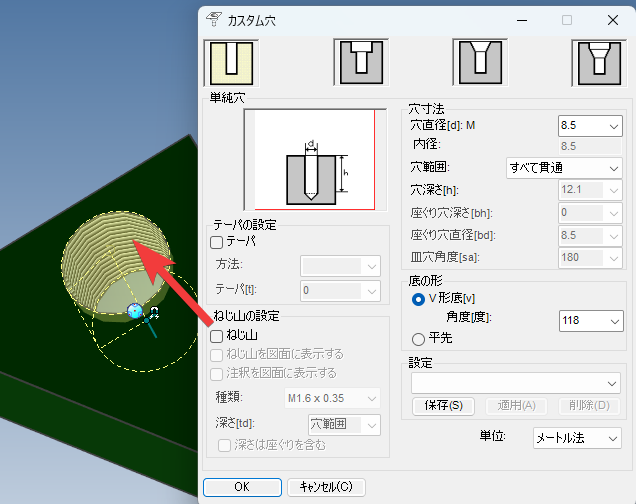Open the 設定 preset dropdown
This screenshot has width=636, height=504.
(516, 383)
